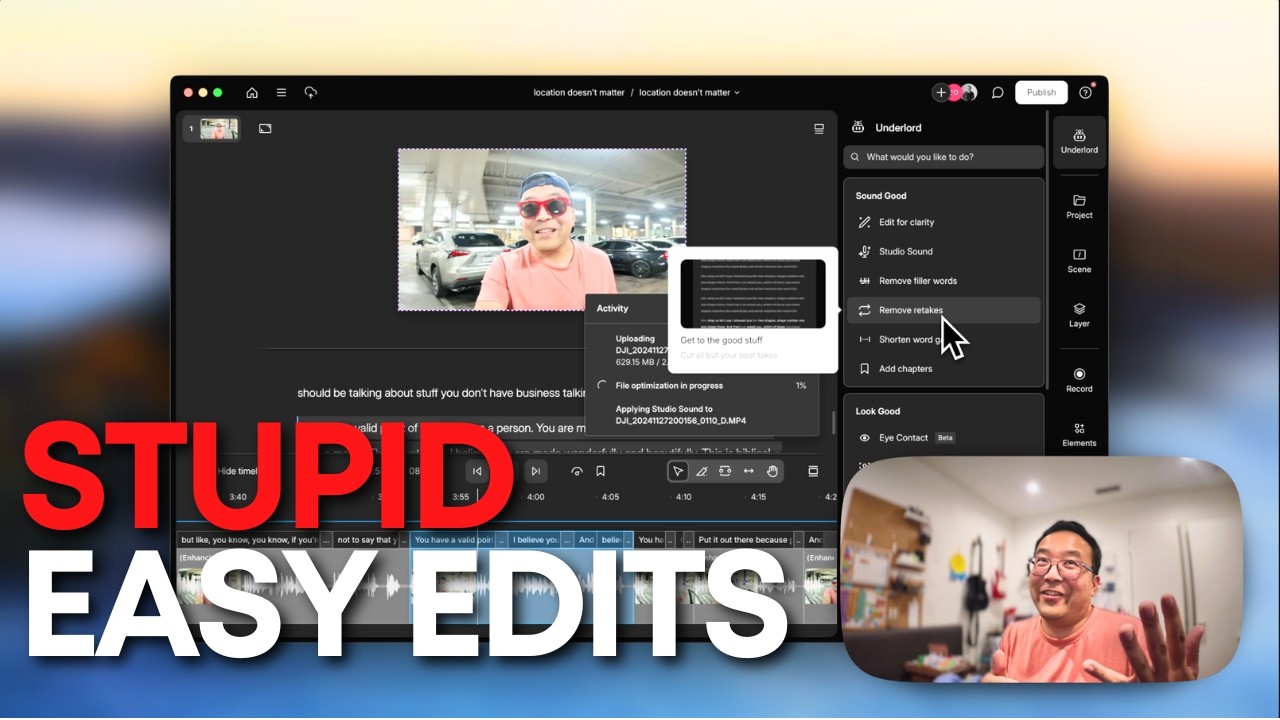Click the plus icon to invite collaborators
Viewport: 1280px width, 720px height.
940,92
